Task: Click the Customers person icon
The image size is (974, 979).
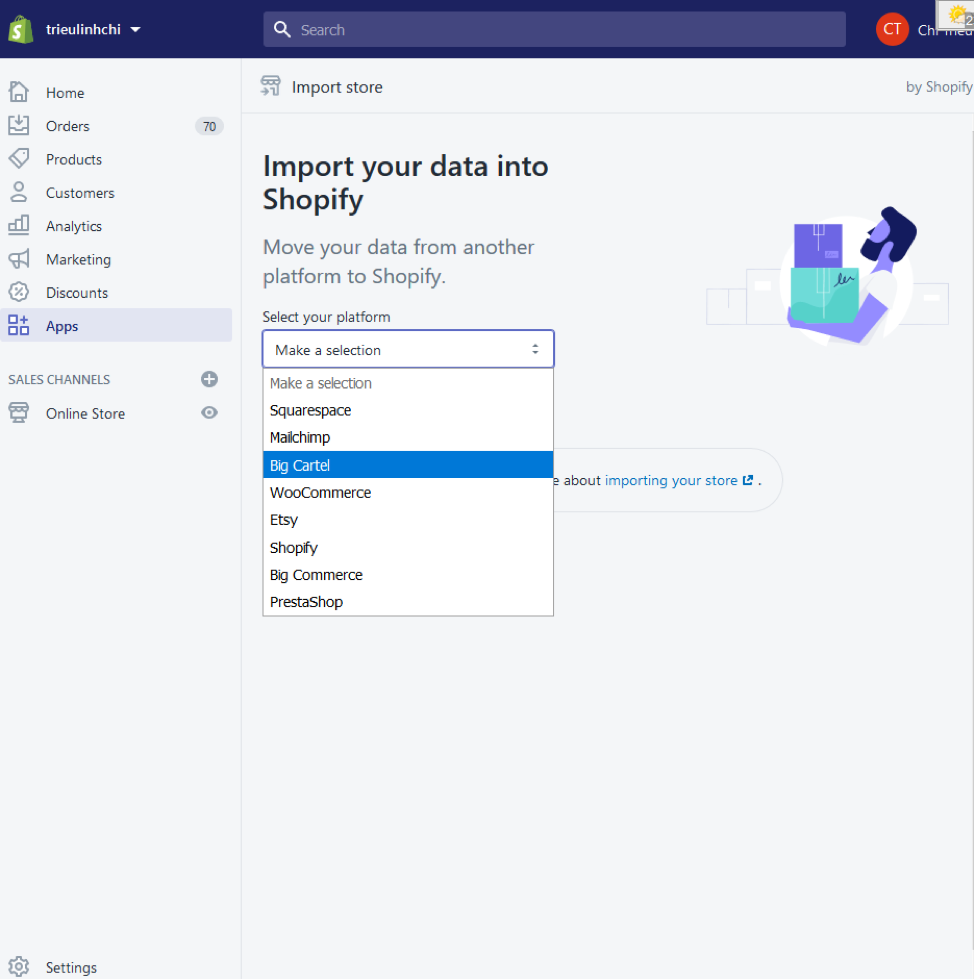Action: 19,192
